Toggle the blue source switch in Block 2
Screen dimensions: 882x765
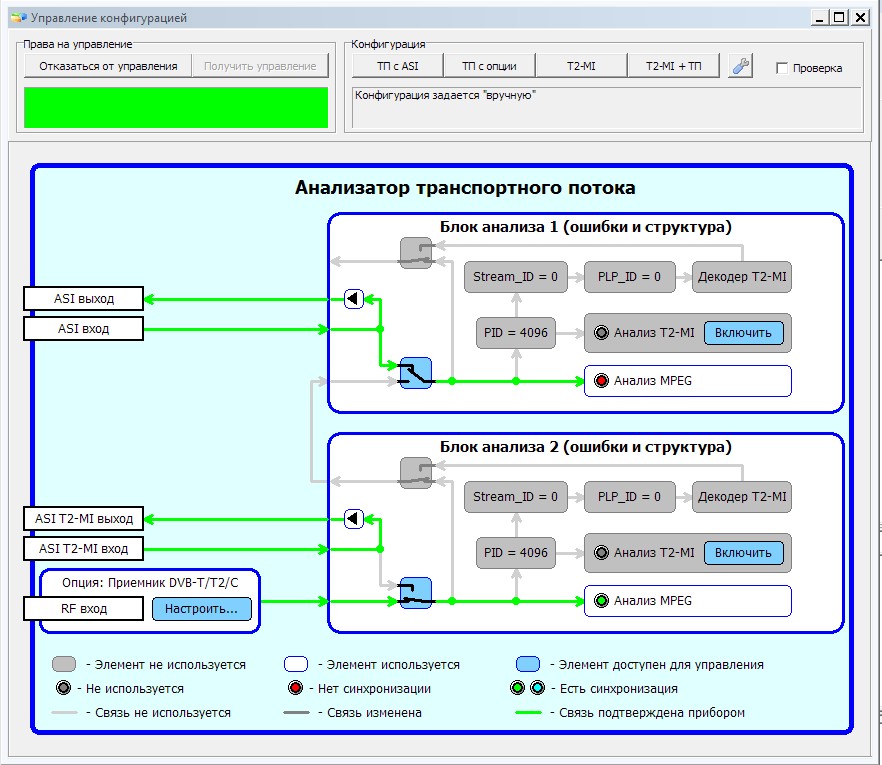coord(416,593)
